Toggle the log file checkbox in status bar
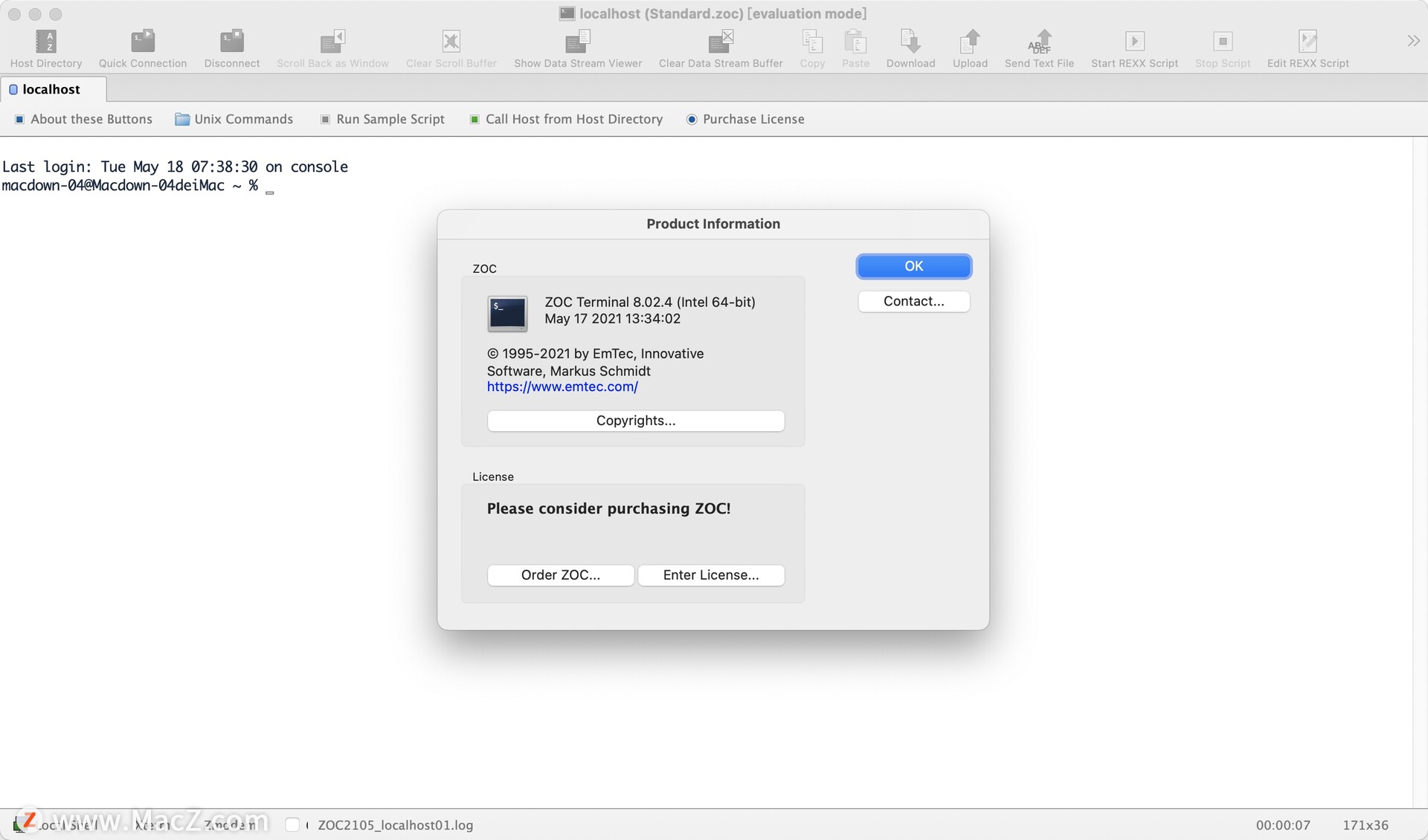Screen dimensions: 1428x840 (x=292, y=824)
